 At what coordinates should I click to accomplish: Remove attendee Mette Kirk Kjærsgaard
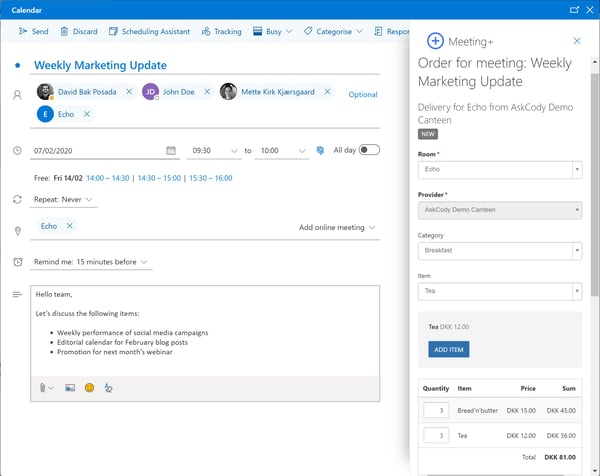(x=327, y=92)
